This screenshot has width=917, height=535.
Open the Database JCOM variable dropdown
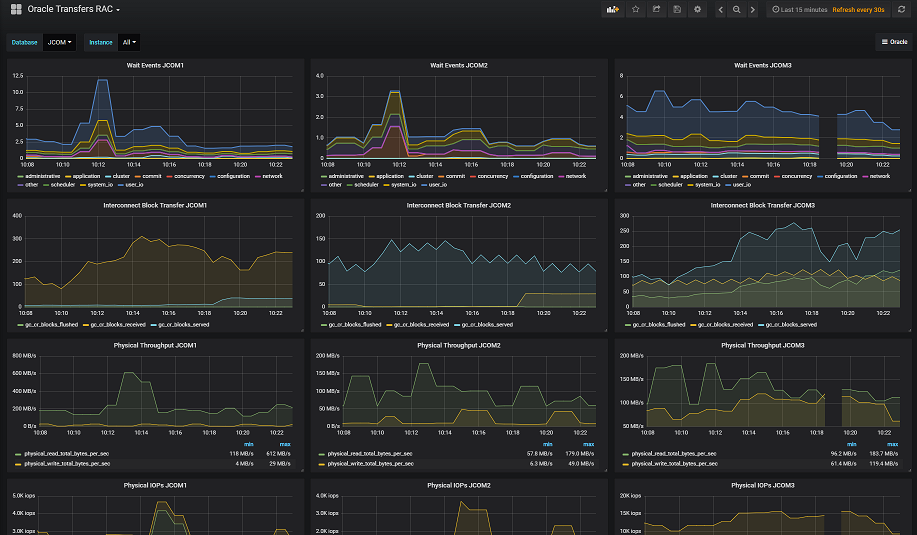point(60,42)
